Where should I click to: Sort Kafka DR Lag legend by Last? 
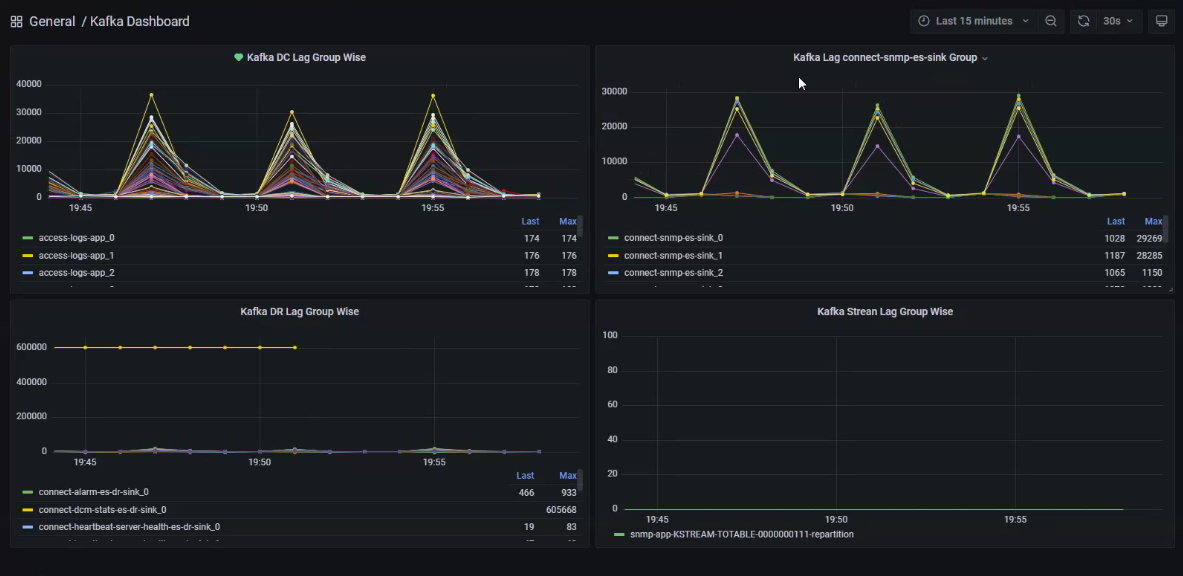525,476
